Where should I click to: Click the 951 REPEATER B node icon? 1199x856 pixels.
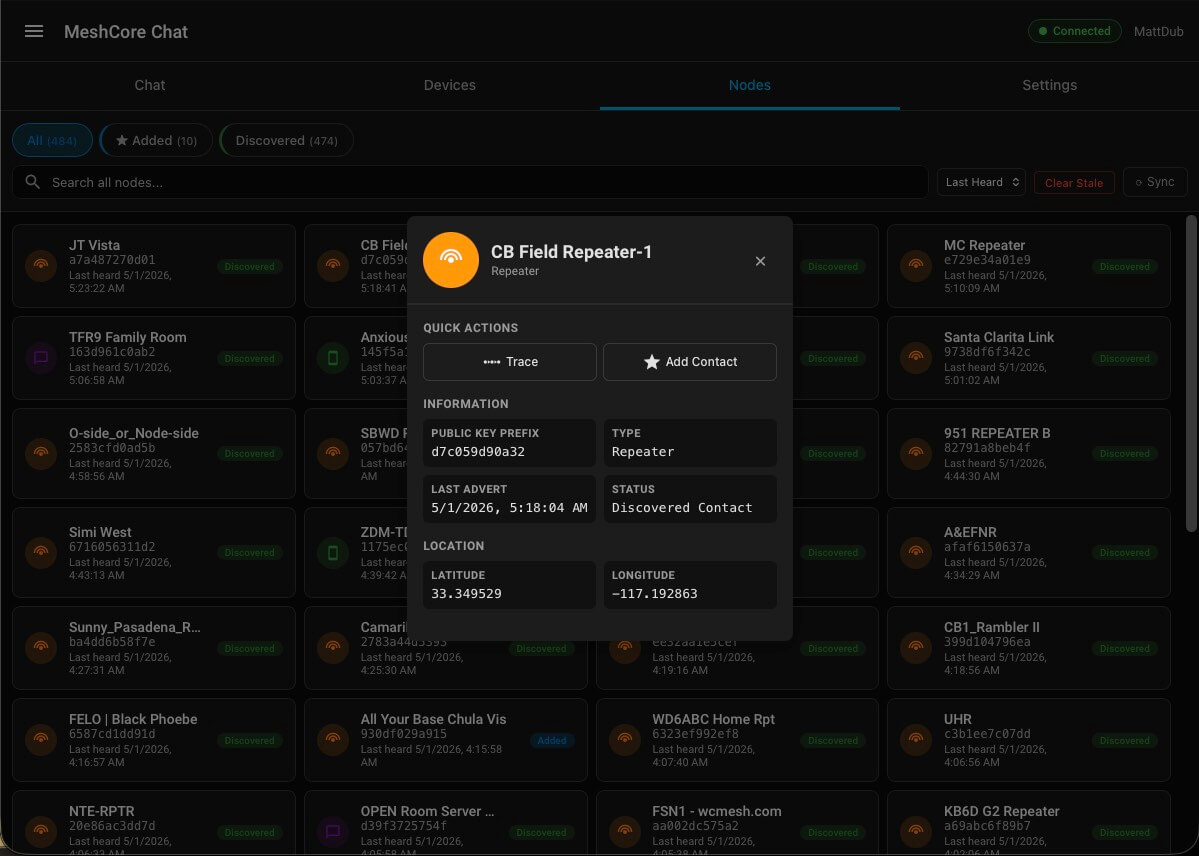[x=915, y=454]
